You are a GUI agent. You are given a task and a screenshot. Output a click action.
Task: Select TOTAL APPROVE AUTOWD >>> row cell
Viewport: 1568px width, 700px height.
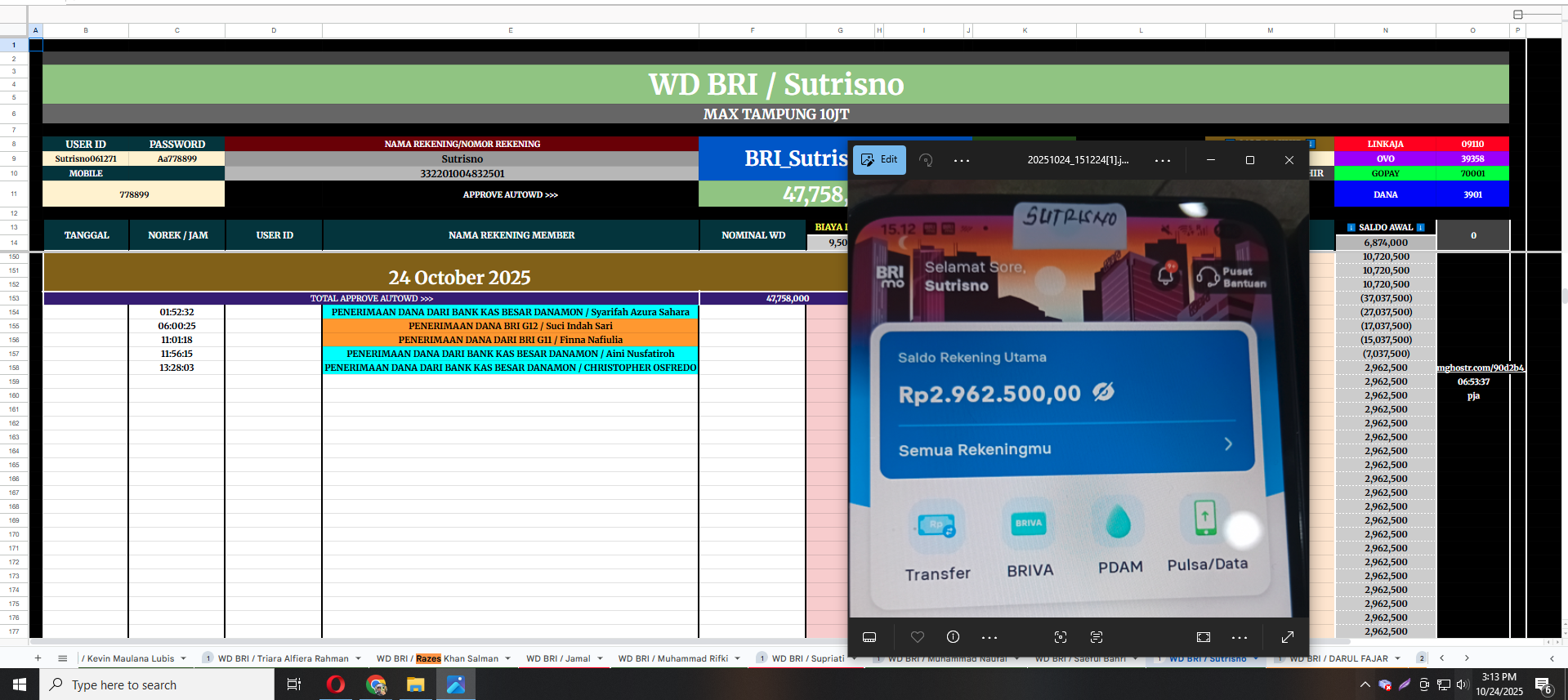[x=372, y=299]
